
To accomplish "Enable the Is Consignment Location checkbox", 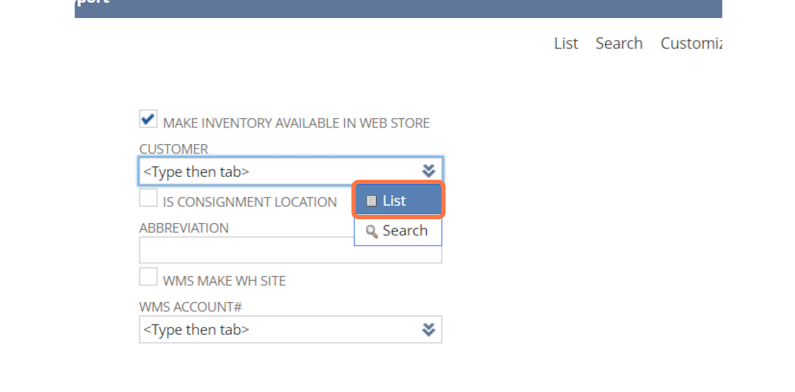I will pos(148,198).
